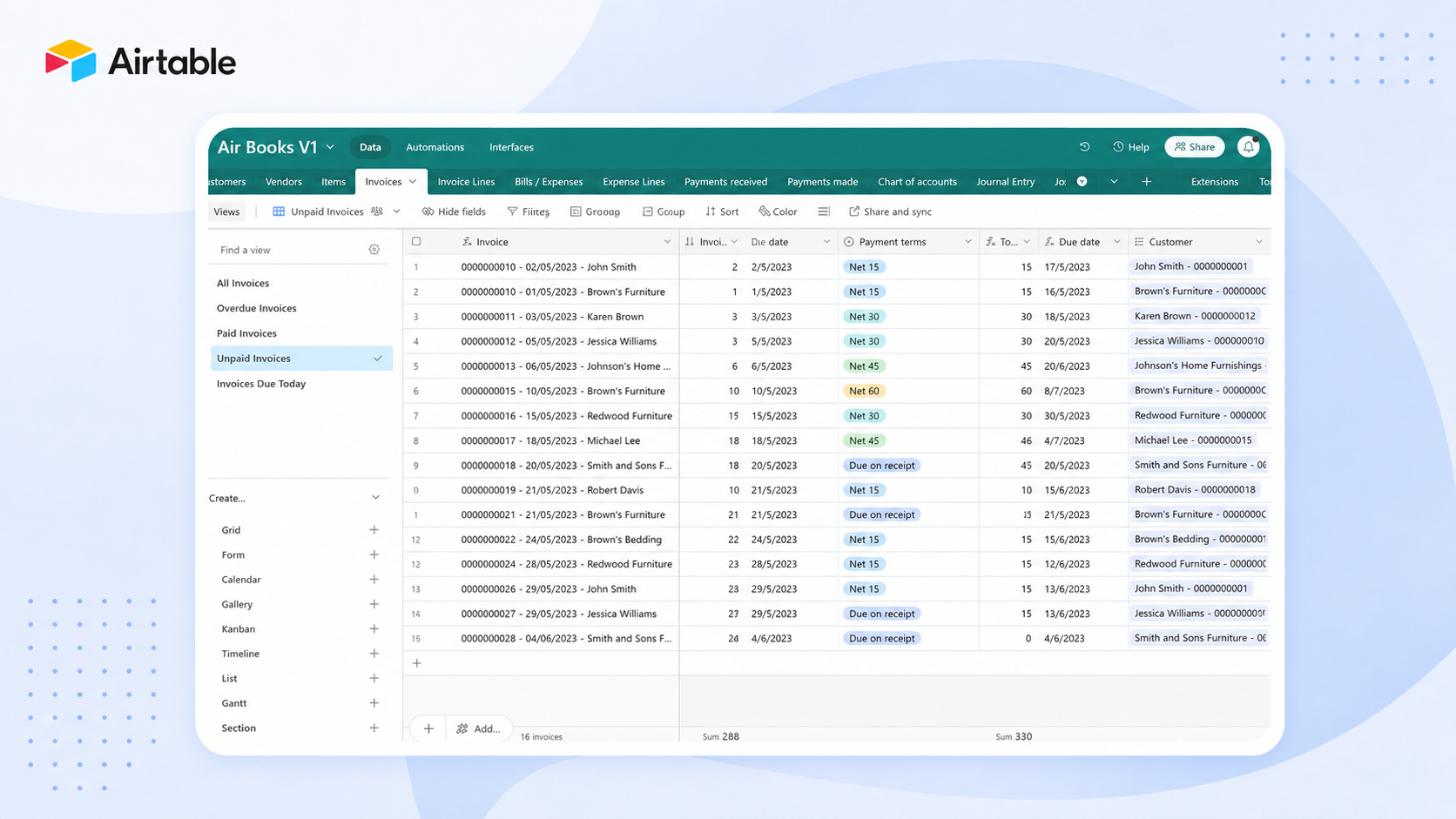Open Hide fields option
Screen dimensions: 1456x819
pyautogui.click(x=454, y=211)
